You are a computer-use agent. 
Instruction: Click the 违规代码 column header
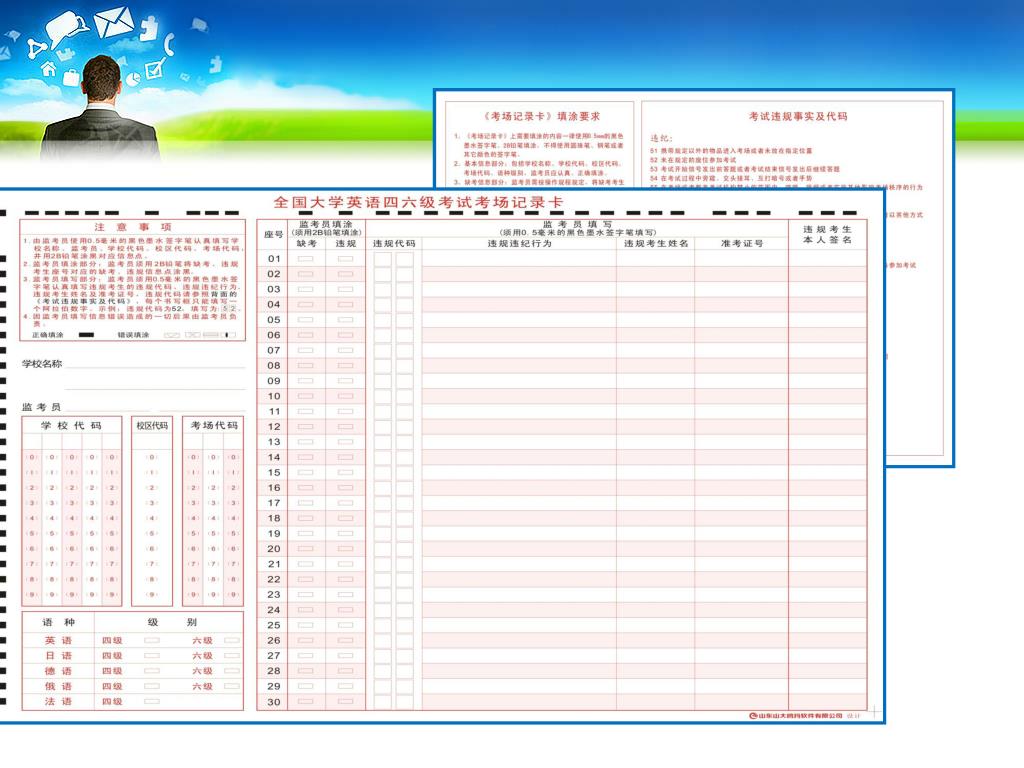tap(394, 244)
